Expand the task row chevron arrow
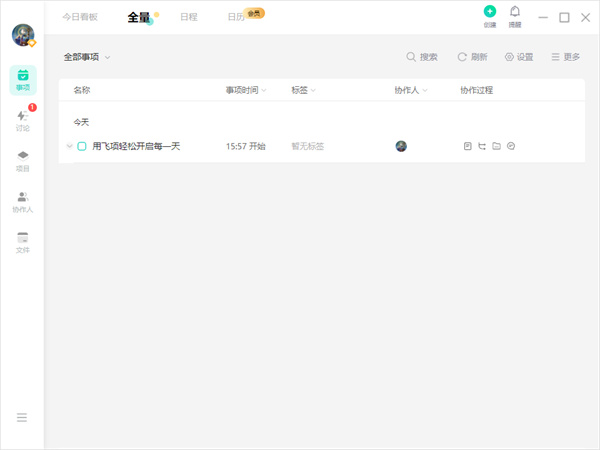Viewport: 600px width, 450px height. point(69,146)
